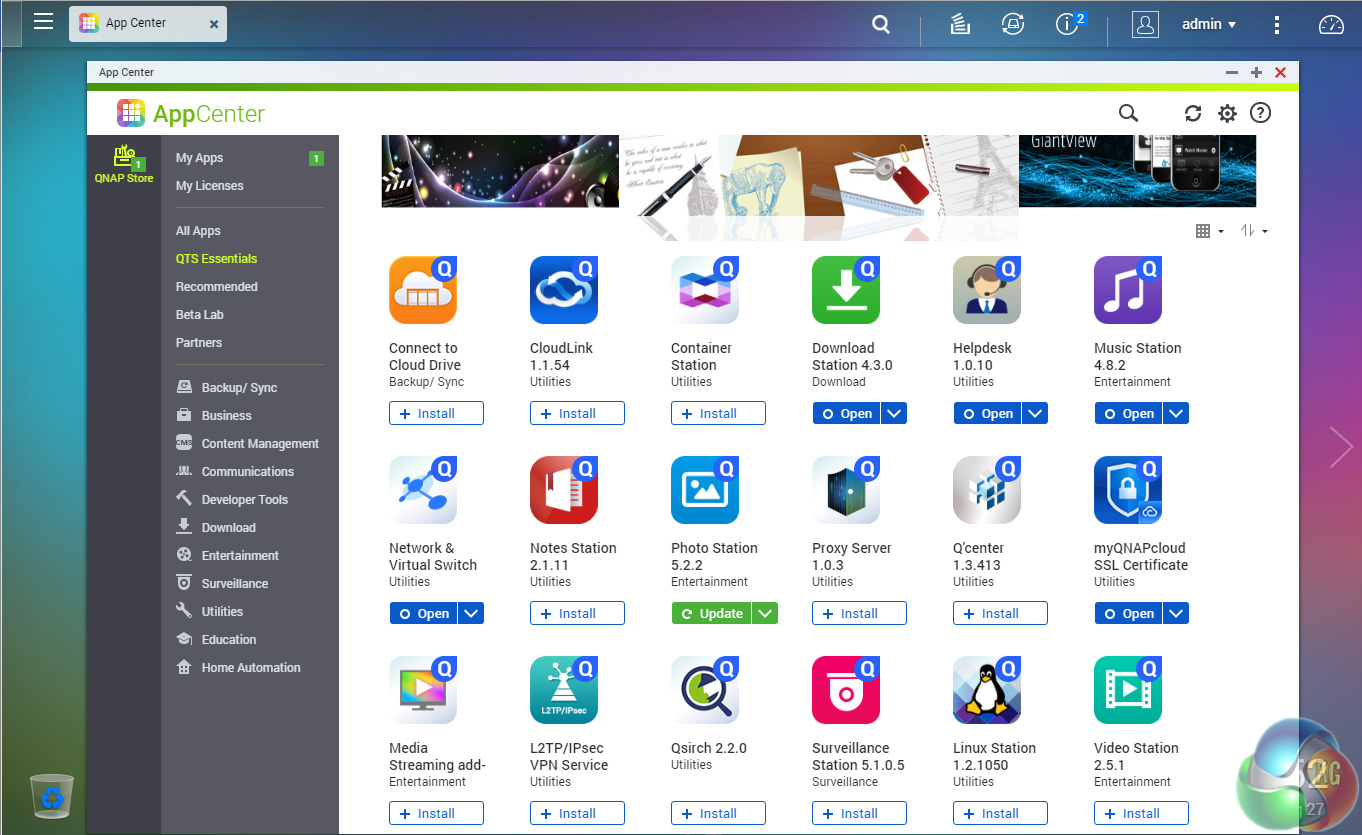Select the Linux Station penguin icon
The width and height of the screenshot is (1362, 835).
[x=986, y=690]
